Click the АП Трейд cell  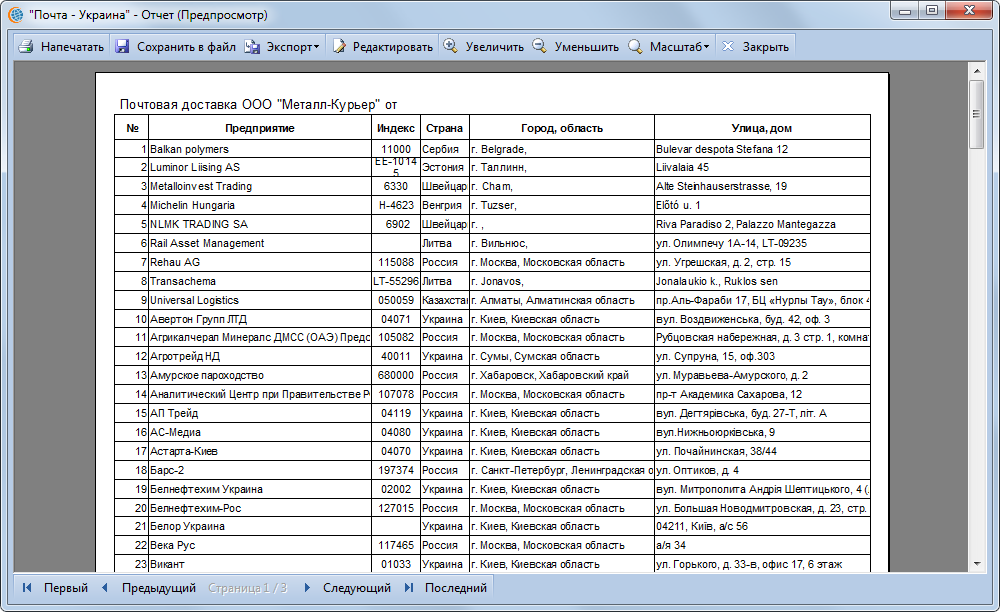point(260,413)
